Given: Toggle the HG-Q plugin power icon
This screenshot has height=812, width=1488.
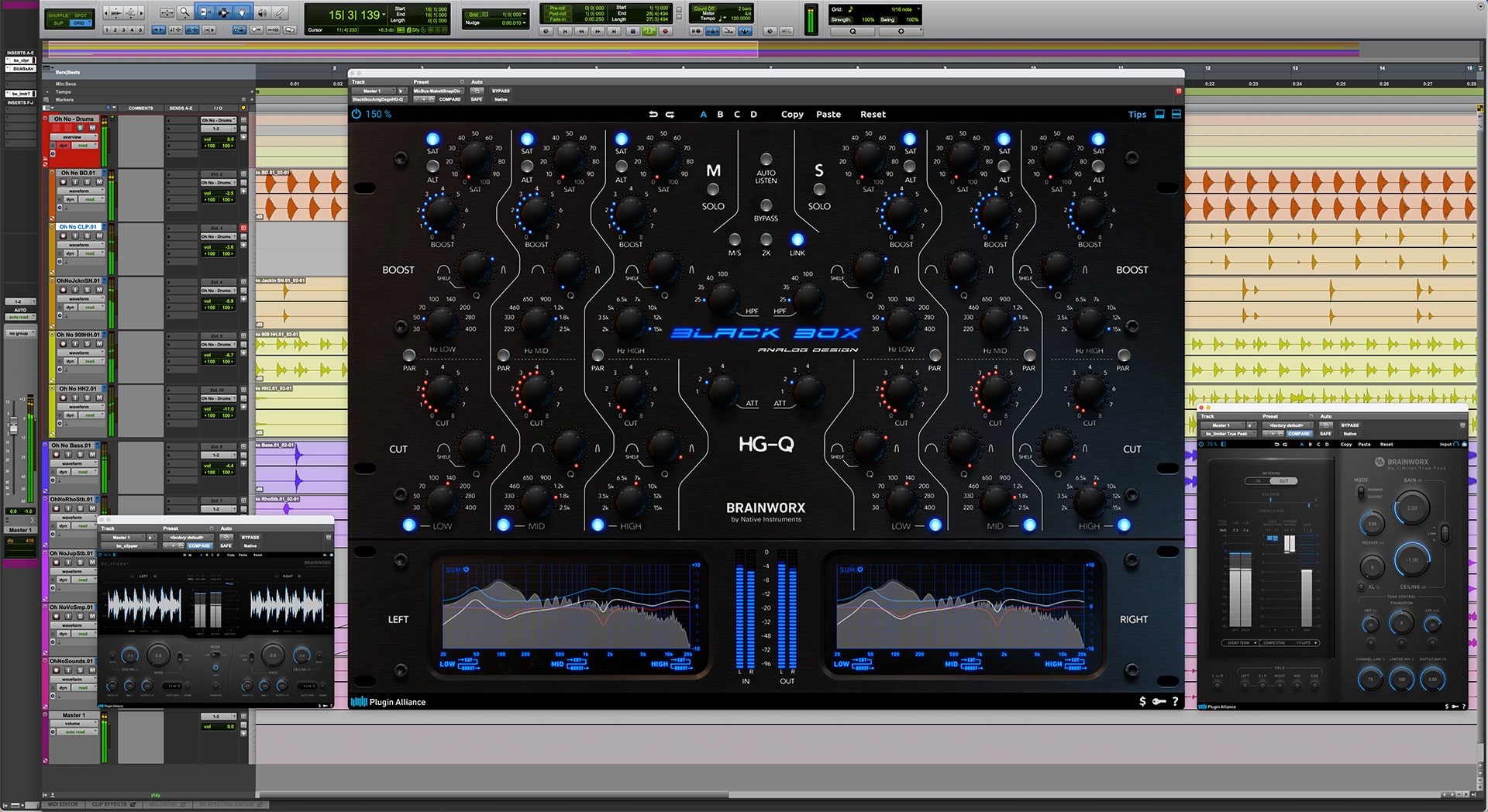Looking at the screenshot, I should (356, 114).
